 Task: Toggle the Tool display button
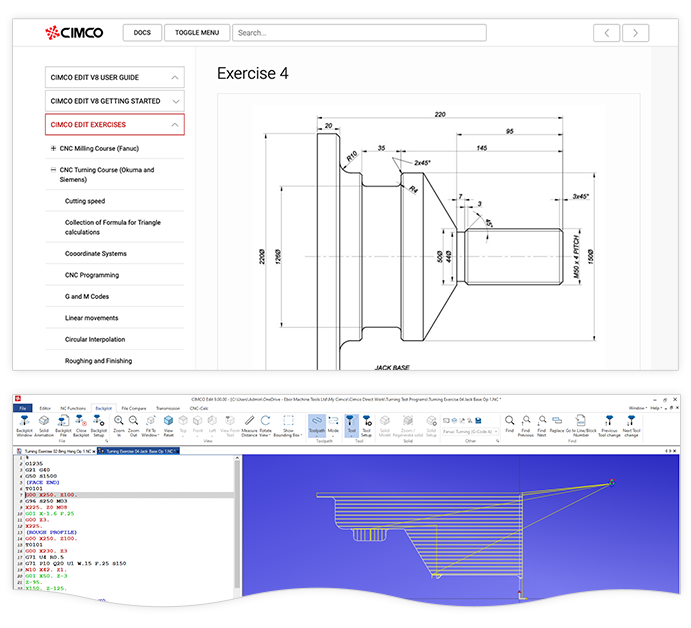click(351, 424)
